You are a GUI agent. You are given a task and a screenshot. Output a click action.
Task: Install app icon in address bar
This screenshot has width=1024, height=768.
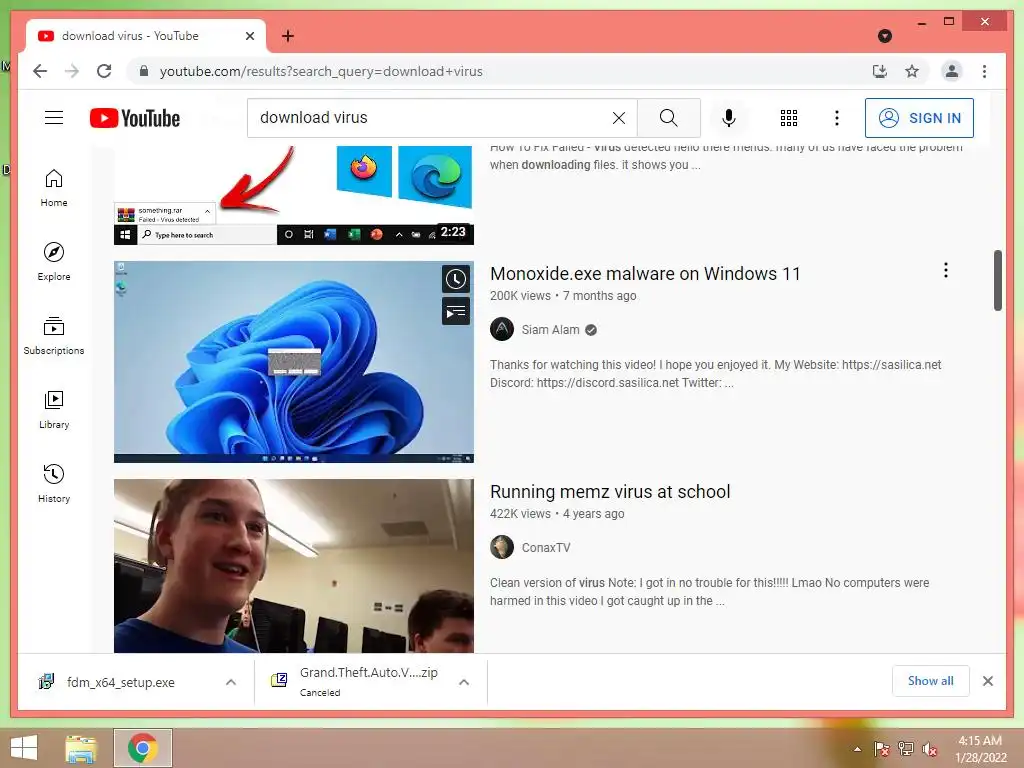[880, 71]
